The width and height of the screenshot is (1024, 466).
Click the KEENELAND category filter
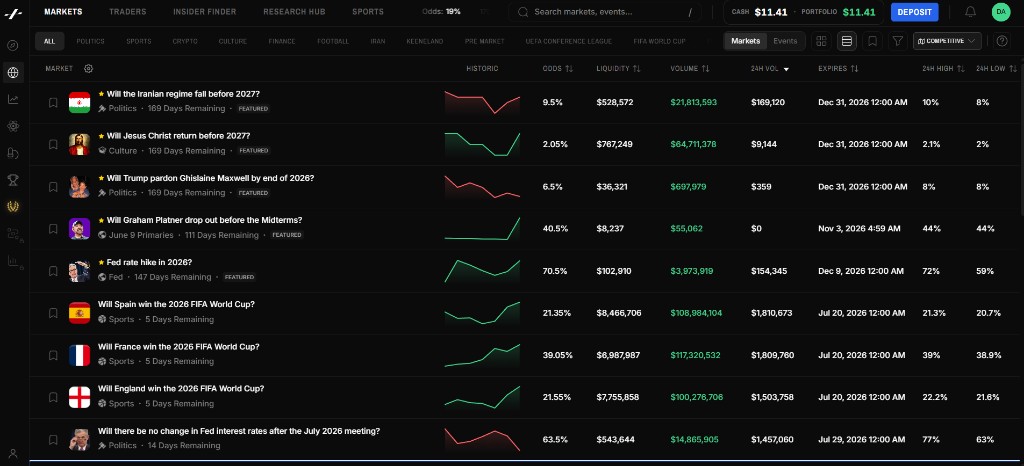pyautogui.click(x=424, y=41)
